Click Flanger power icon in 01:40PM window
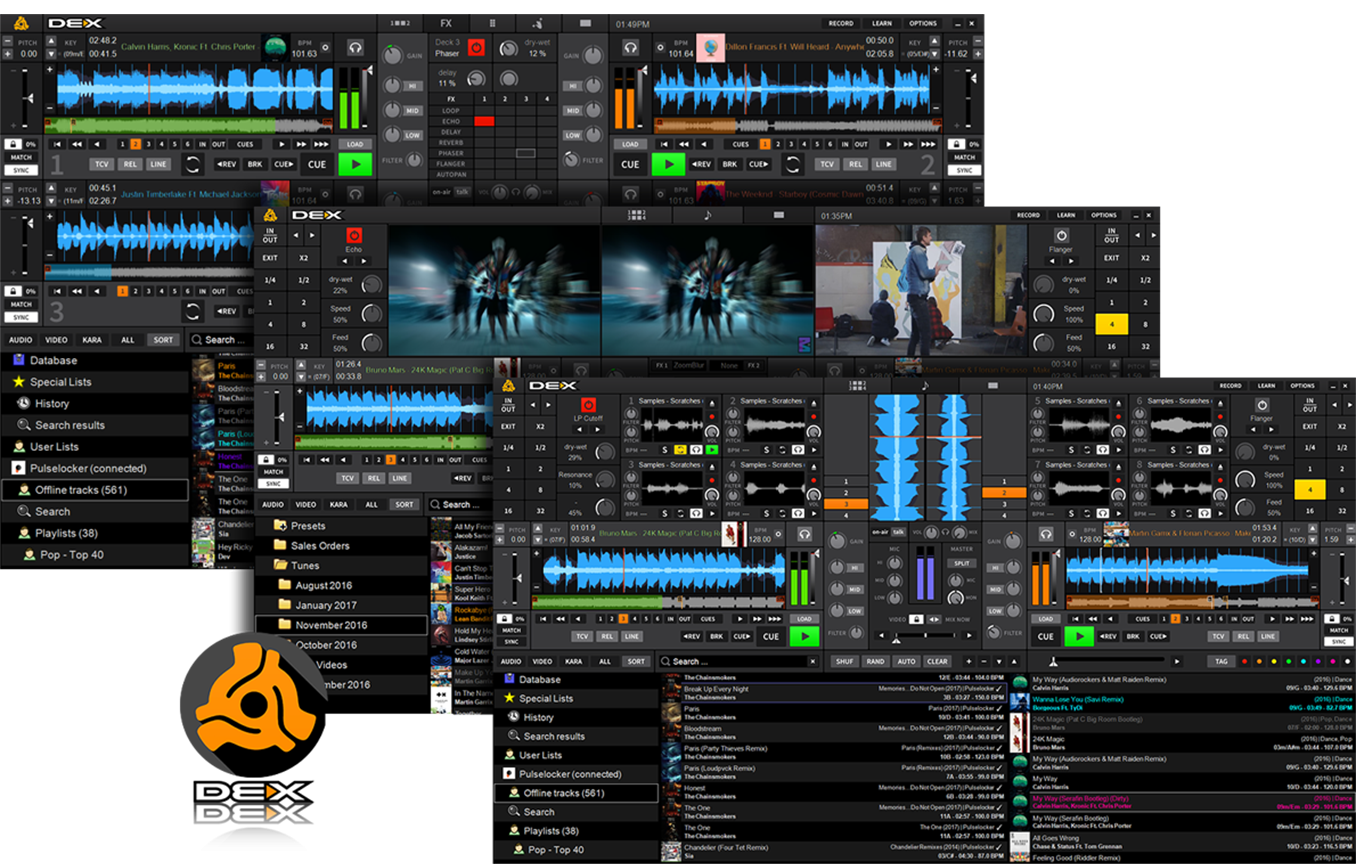The height and width of the screenshot is (864, 1356). click(x=1261, y=405)
